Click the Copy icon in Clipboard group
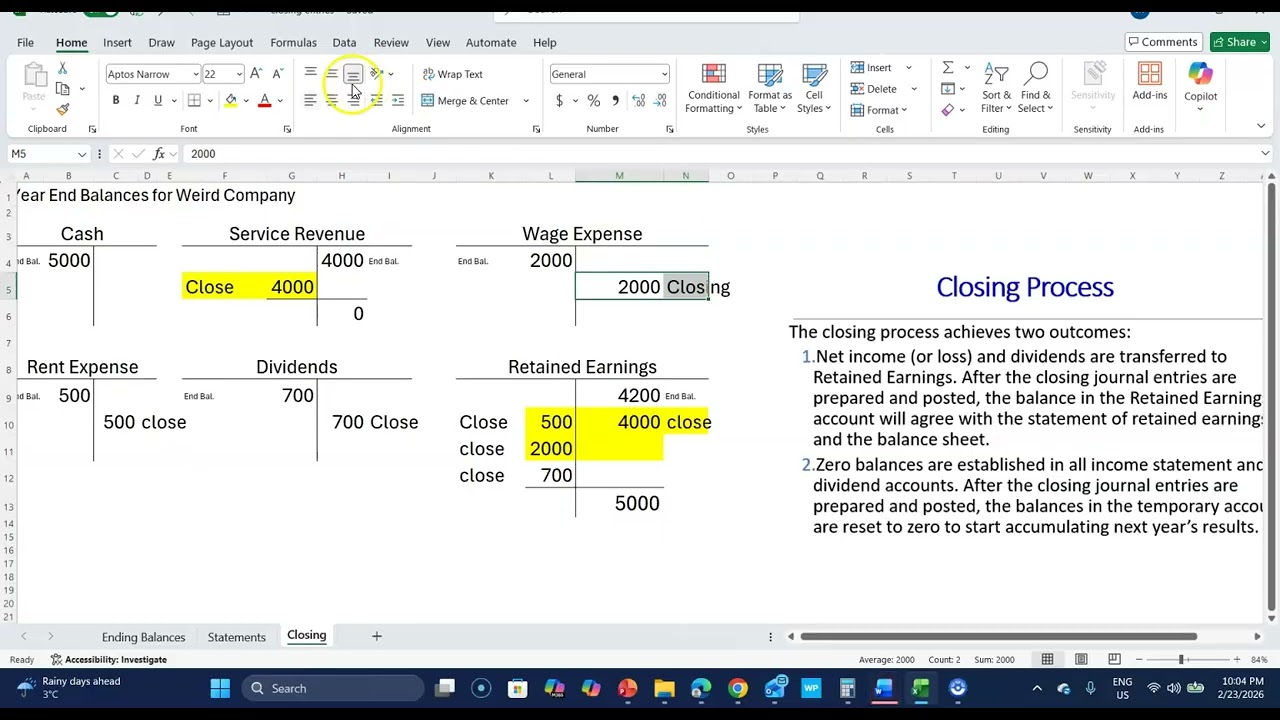 pyautogui.click(x=62, y=89)
